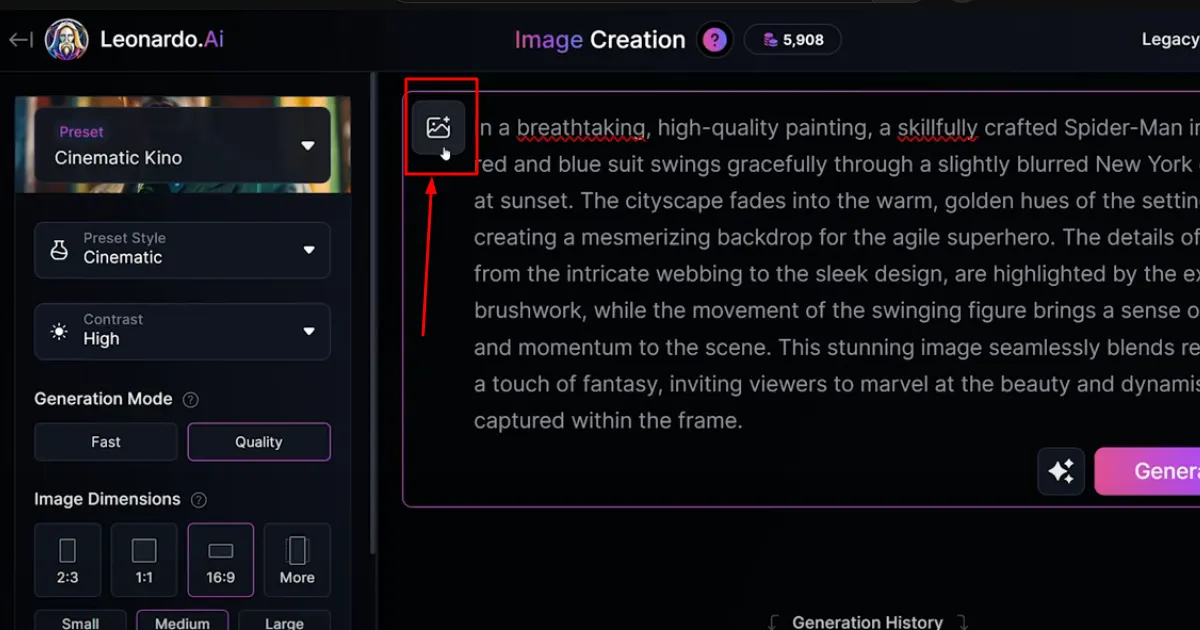The width and height of the screenshot is (1200, 630).
Task: Choose the 2:3 aspect ratio
Action: click(68, 560)
